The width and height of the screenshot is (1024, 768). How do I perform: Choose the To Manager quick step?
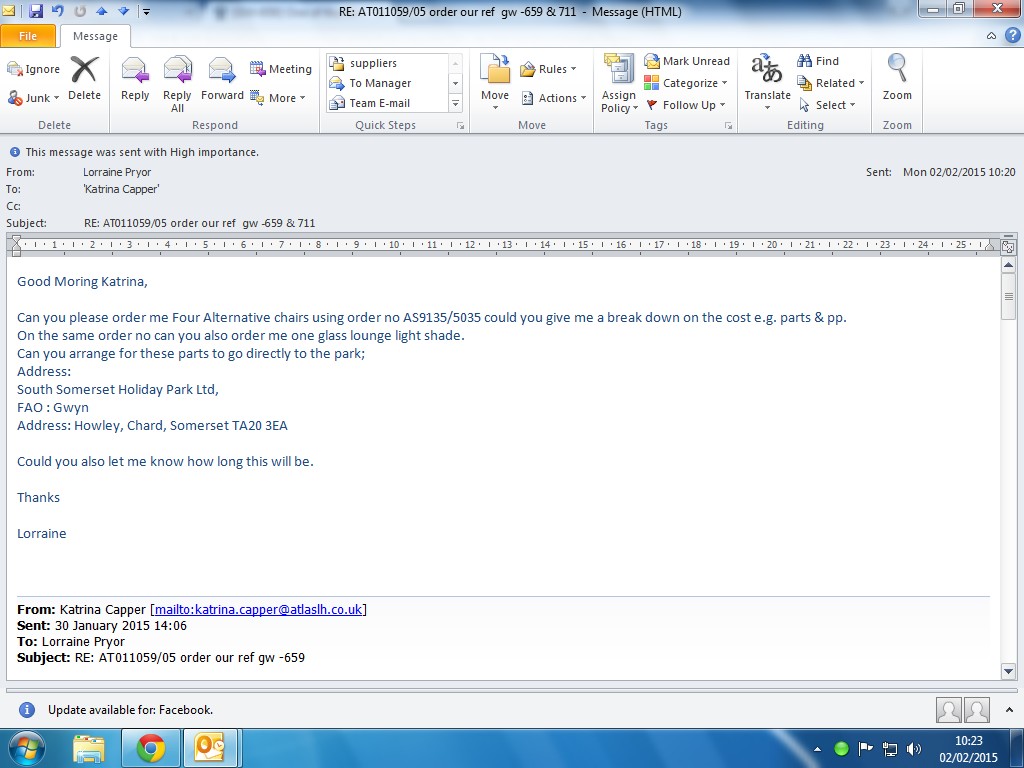pos(387,83)
